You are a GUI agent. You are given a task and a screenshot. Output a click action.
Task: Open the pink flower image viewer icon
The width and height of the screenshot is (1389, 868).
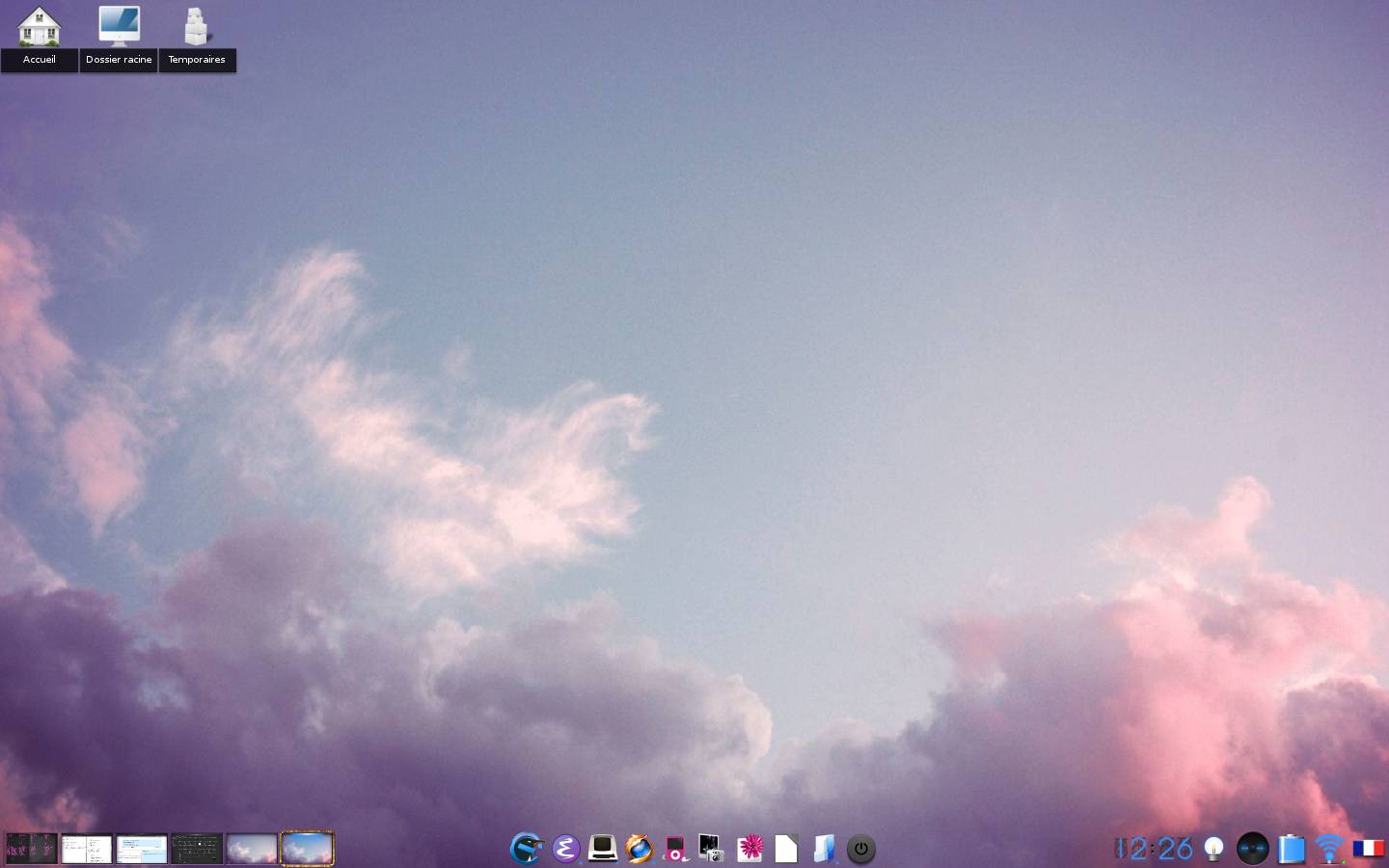tap(749, 849)
